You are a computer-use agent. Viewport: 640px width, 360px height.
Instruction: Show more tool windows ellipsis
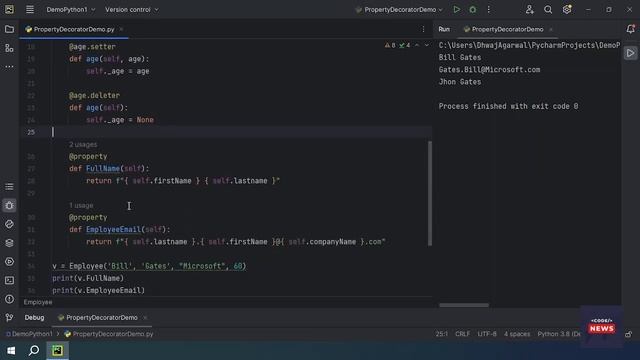9,67
